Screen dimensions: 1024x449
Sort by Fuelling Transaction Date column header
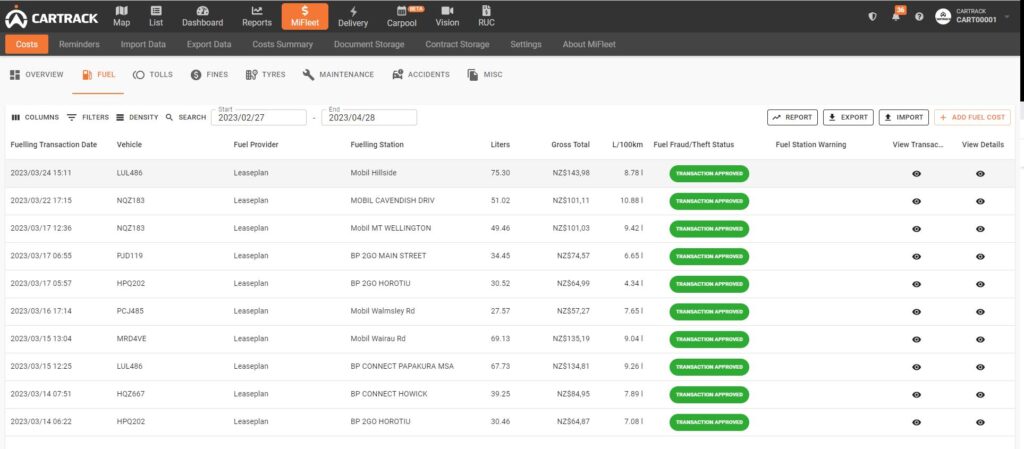point(54,145)
